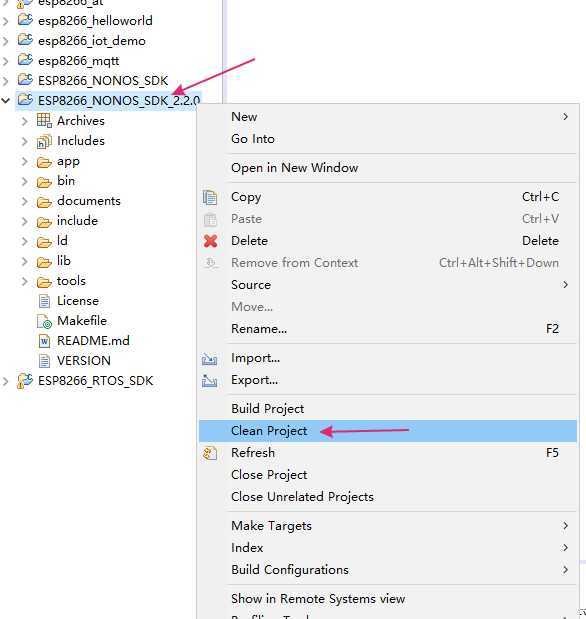586x619 pixels.
Task: Expand the ESP8266_RTOS_SDK project
Action: click(x=6, y=381)
